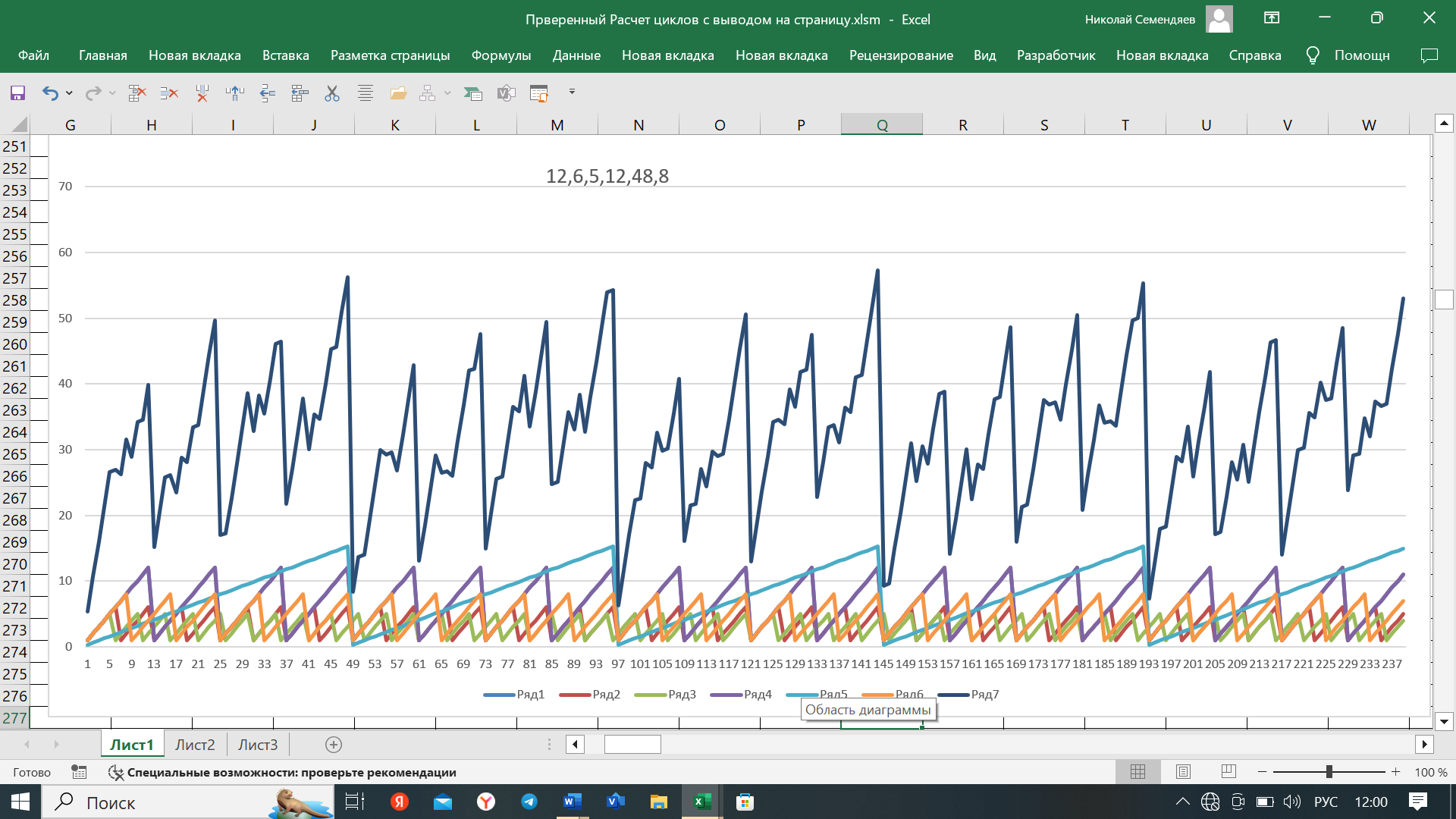Click the center alignment icon
The height and width of the screenshot is (819, 1456).
pos(365,93)
